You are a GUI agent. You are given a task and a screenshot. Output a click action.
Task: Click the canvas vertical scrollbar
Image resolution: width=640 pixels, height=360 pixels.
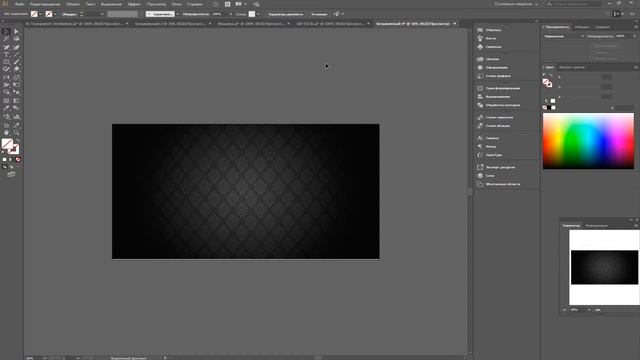click(x=470, y=191)
